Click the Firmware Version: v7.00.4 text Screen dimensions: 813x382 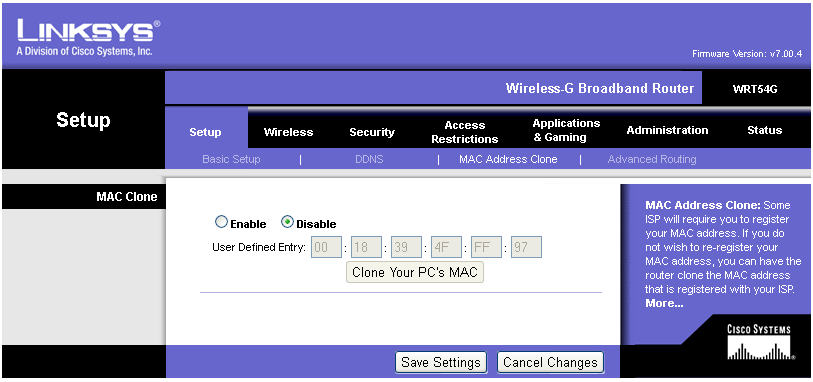(747, 54)
